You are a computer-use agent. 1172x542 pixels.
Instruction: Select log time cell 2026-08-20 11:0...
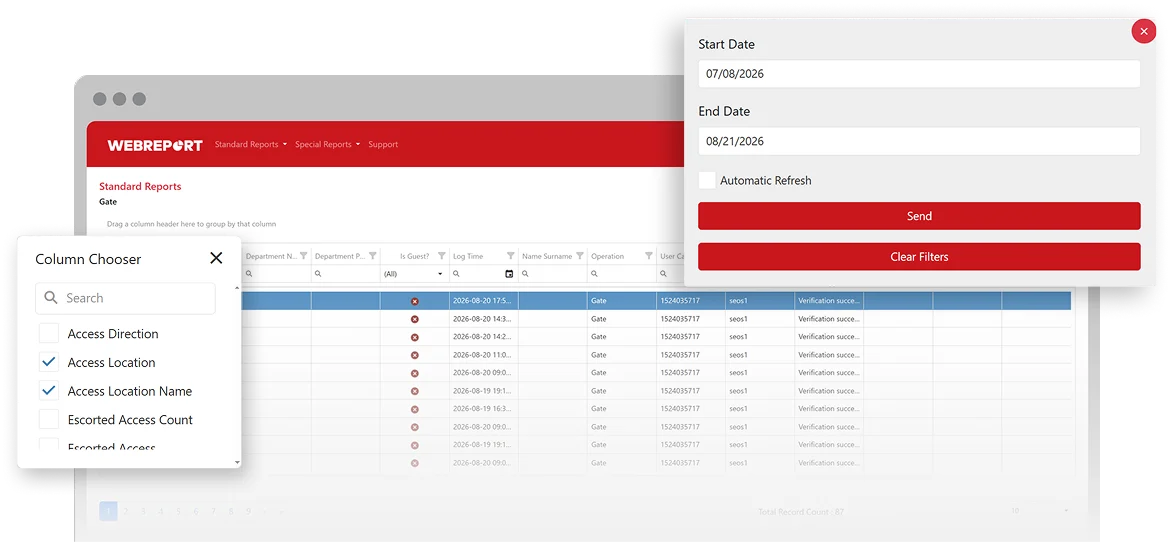(482, 355)
